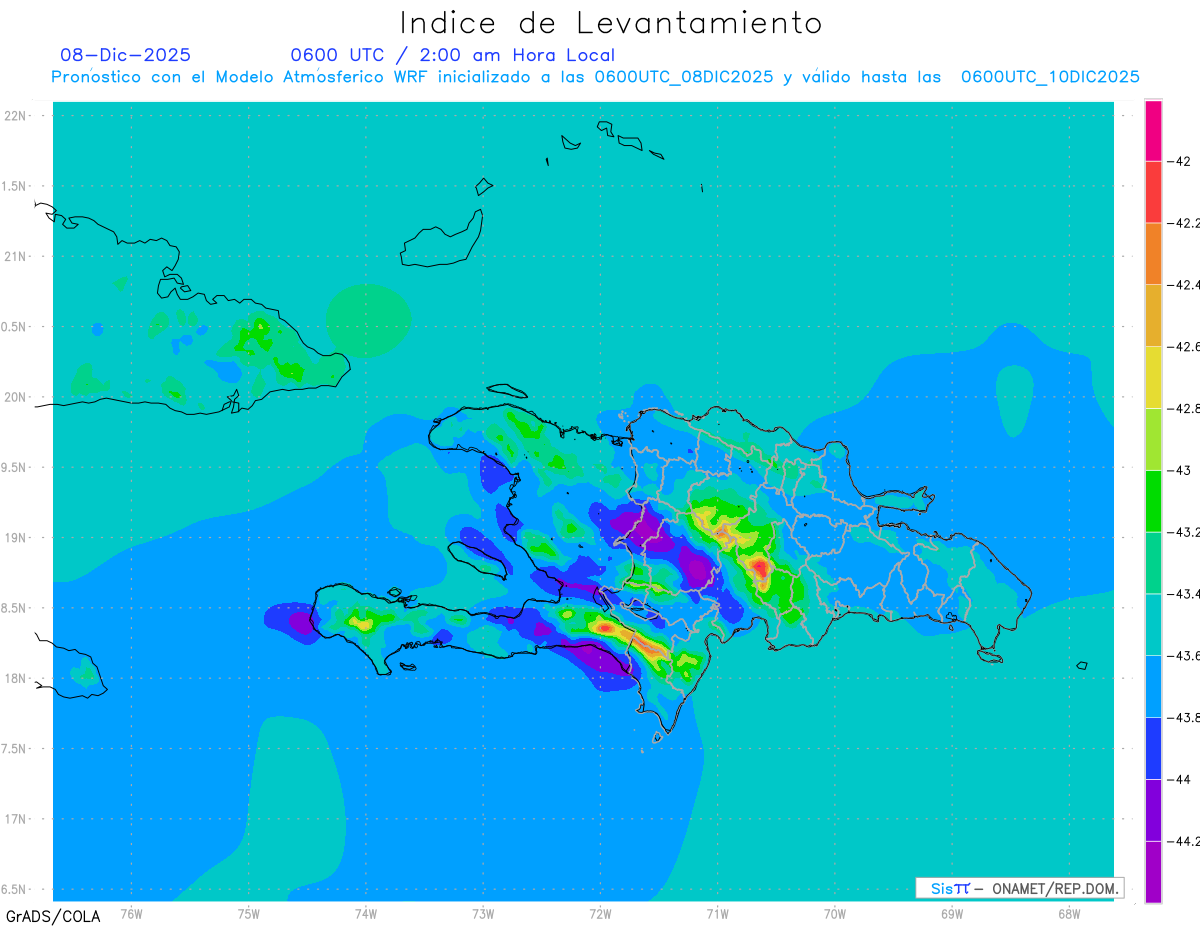Select the date text '08-Dic-2025'
Image resolution: width=1200 pixels, height=927 pixels.
(125, 55)
